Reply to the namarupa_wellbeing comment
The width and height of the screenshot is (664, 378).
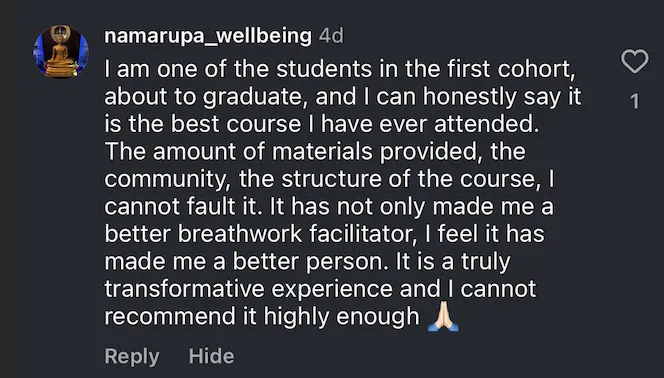pyautogui.click(x=132, y=356)
